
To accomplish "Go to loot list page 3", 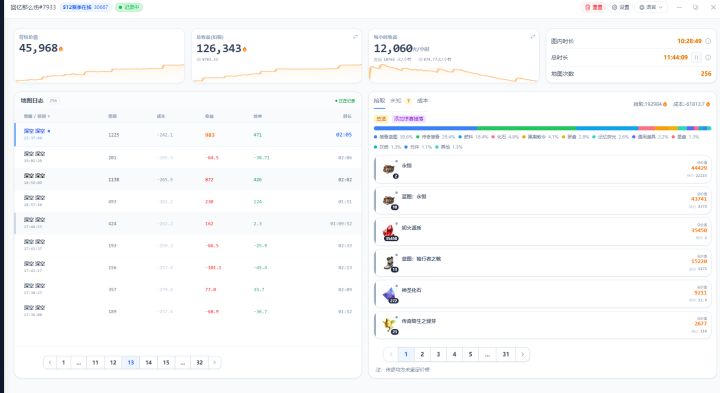I will [438, 354].
